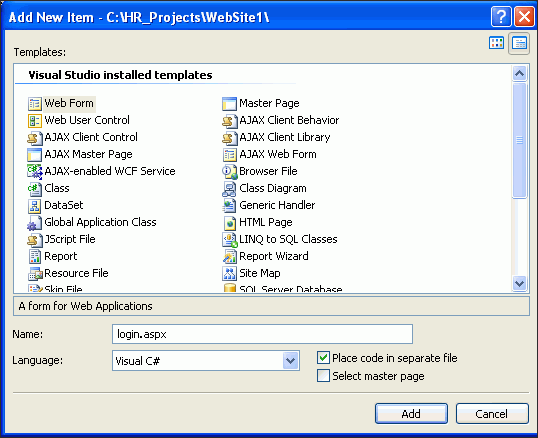Select the Report Wizard icon
This screenshot has width=538, height=438.
click(x=229, y=257)
